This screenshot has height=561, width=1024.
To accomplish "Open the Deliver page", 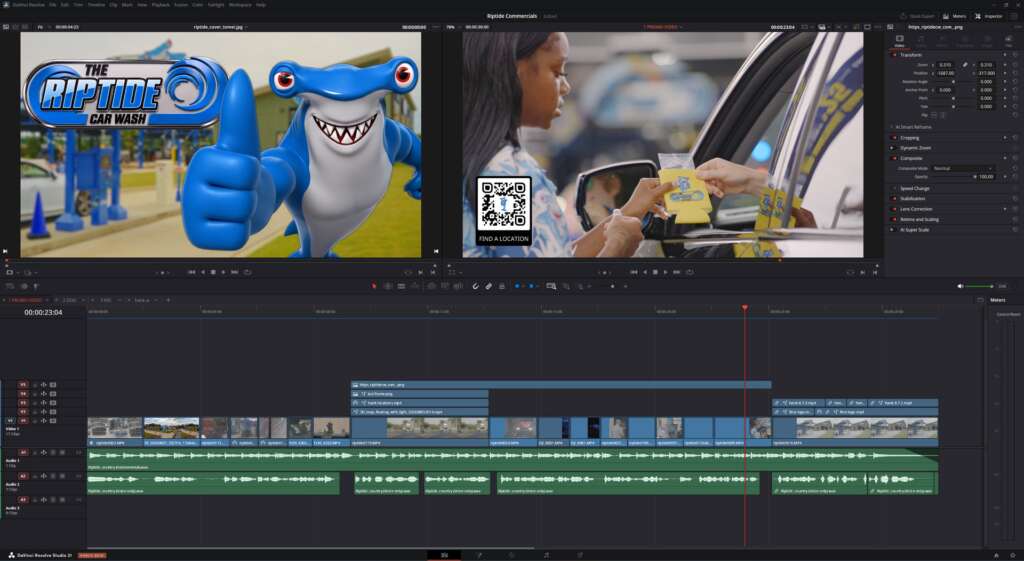I will pyautogui.click(x=579, y=555).
